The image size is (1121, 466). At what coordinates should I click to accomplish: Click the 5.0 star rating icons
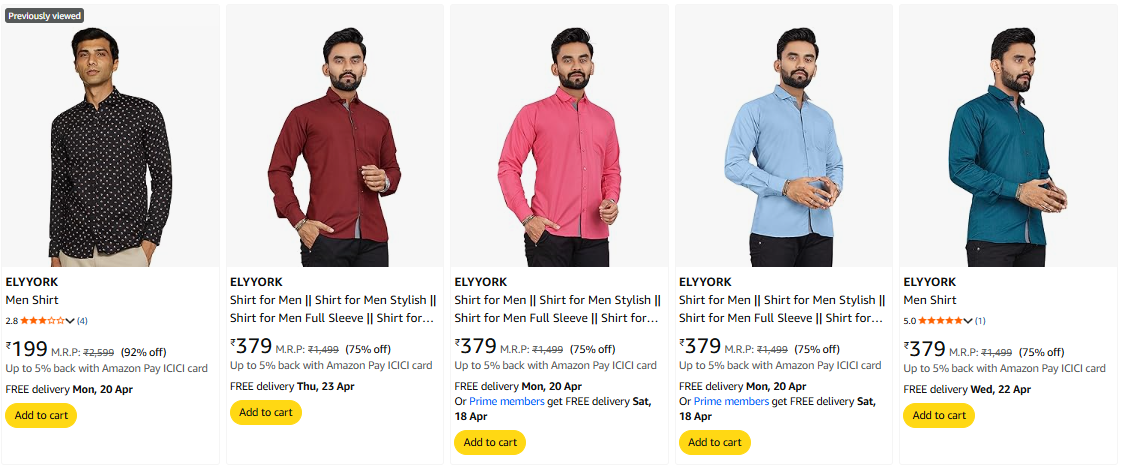(x=940, y=321)
